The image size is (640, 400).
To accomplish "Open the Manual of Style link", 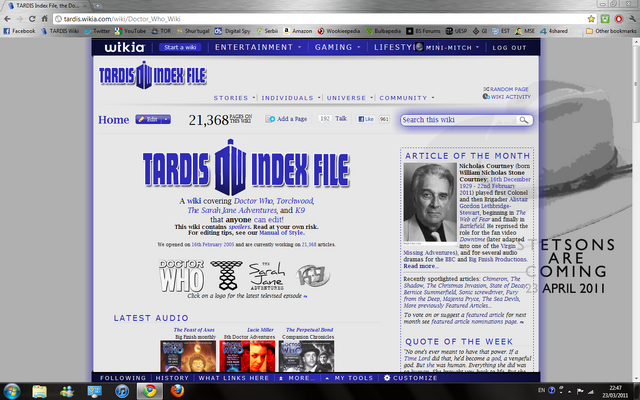I will pos(281,233).
